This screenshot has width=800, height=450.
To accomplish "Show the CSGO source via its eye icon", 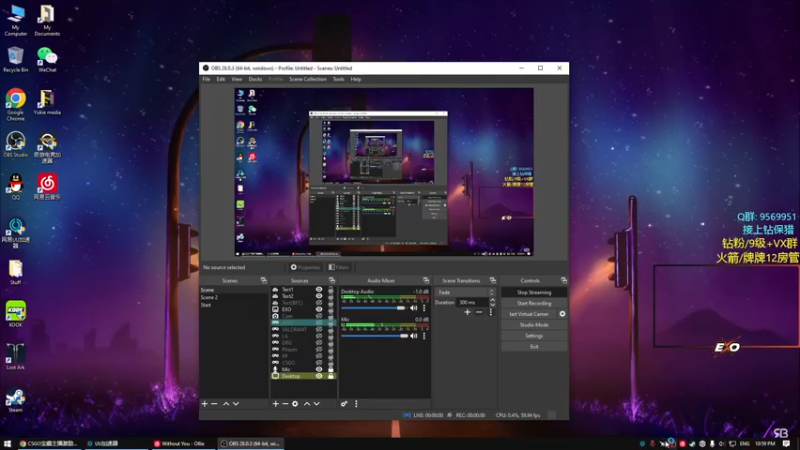I will point(319,362).
